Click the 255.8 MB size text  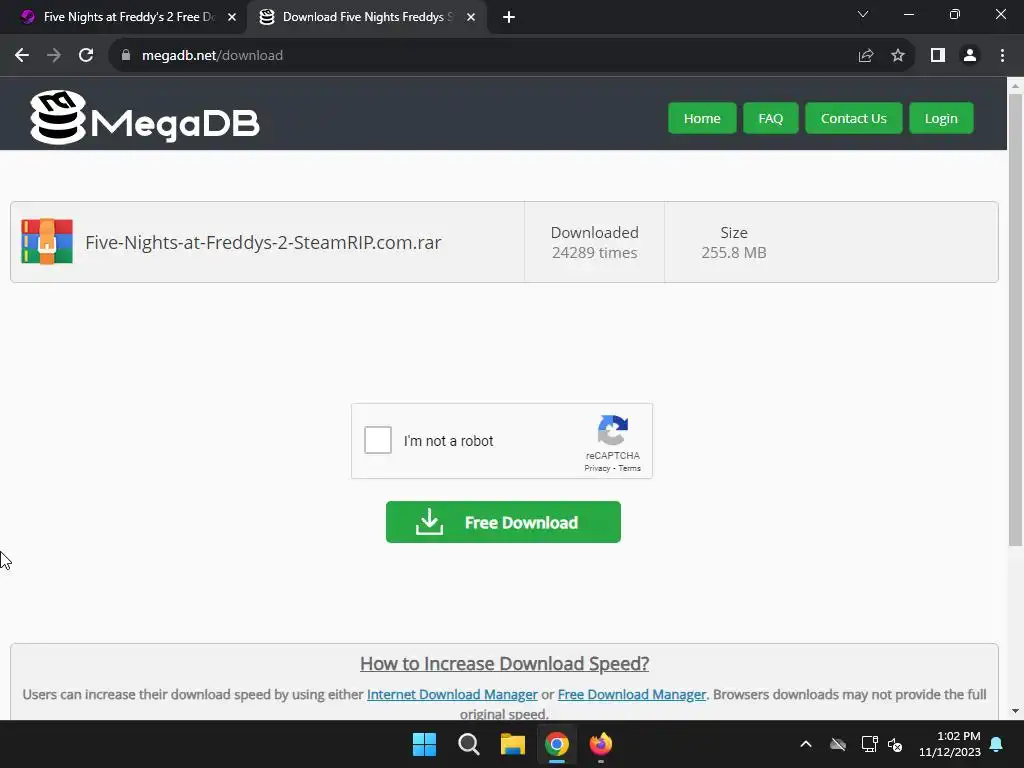coord(734,253)
